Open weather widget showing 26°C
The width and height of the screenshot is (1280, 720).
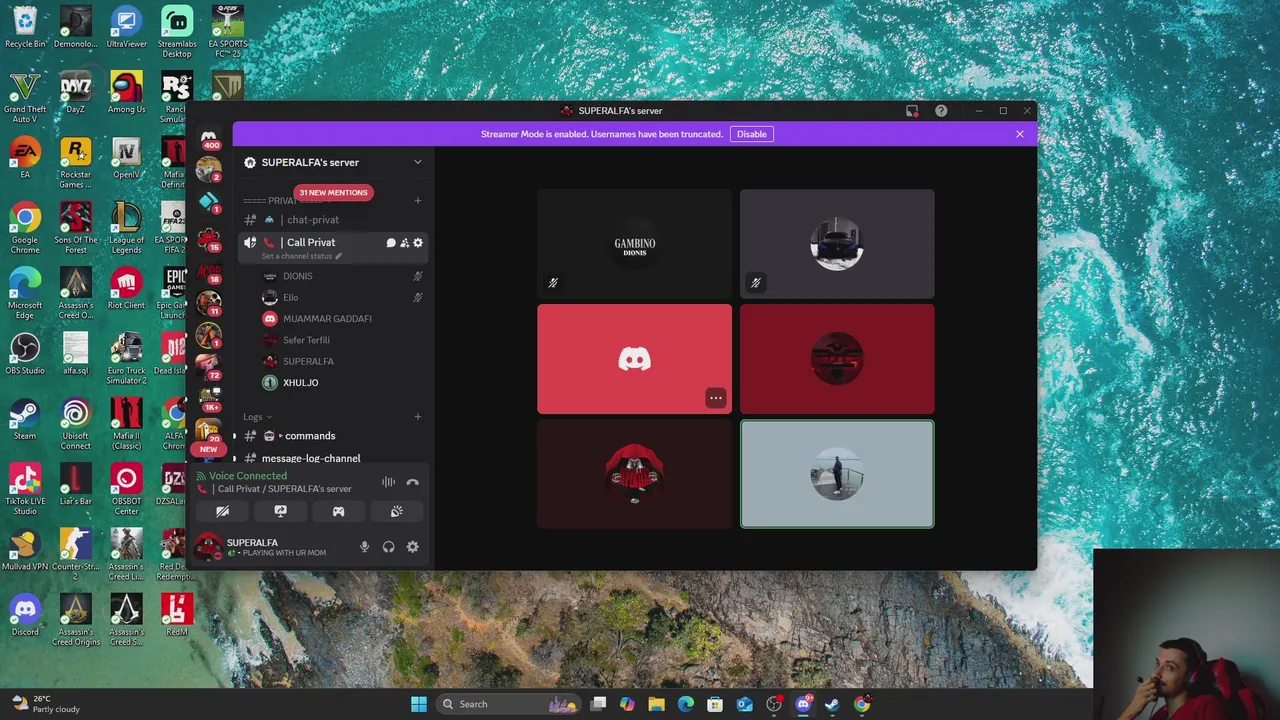click(x=45, y=704)
